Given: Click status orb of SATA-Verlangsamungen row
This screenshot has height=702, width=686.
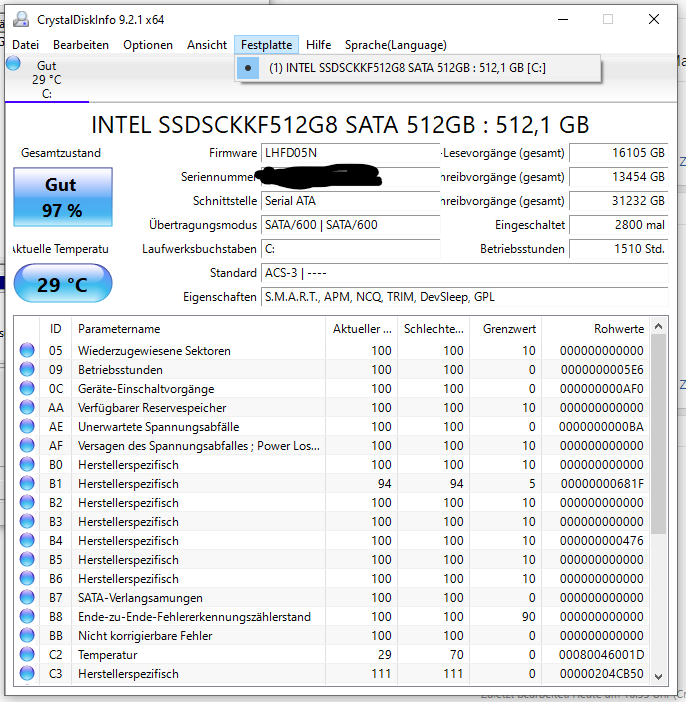Looking at the screenshot, I should (27, 597).
